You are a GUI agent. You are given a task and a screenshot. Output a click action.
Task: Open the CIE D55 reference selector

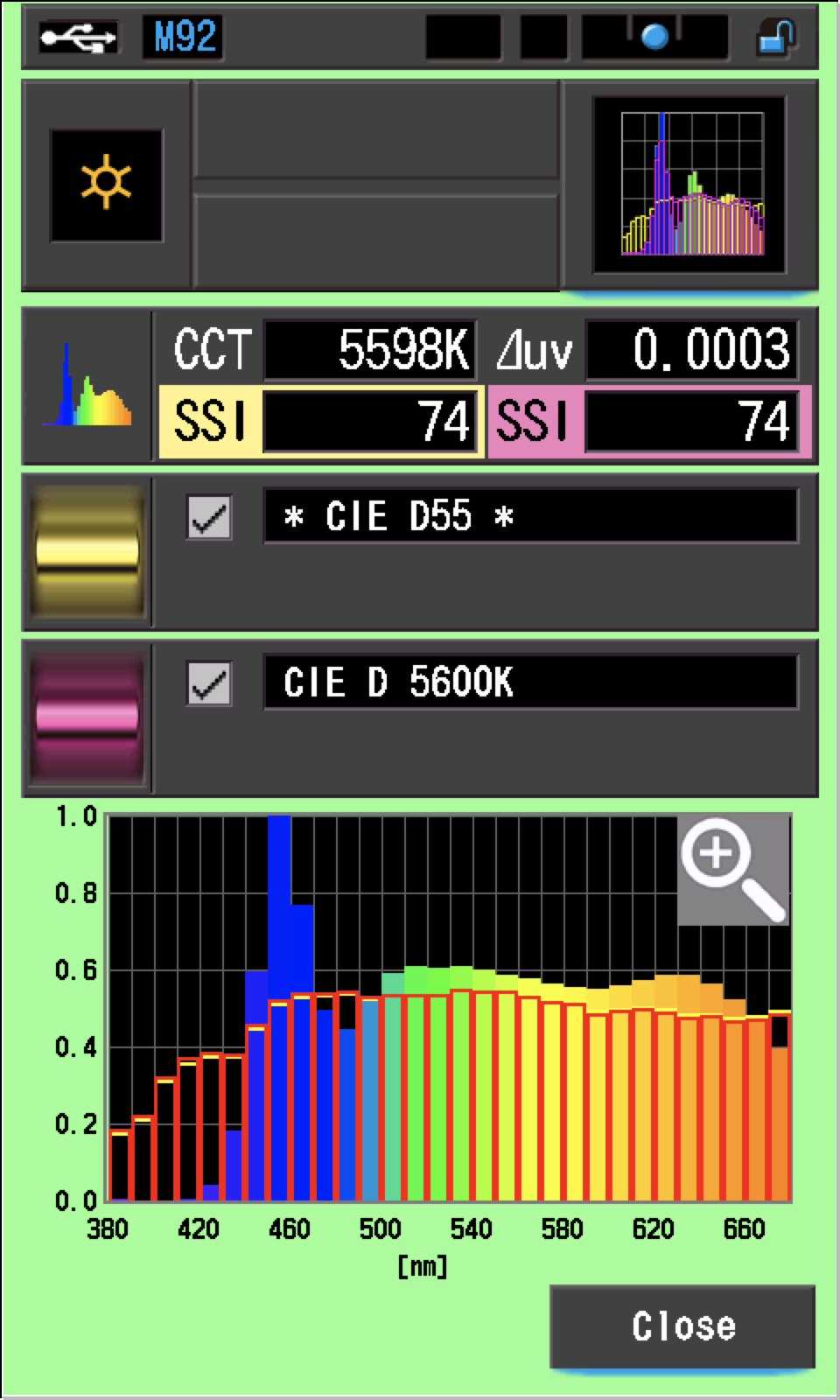pos(530,516)
